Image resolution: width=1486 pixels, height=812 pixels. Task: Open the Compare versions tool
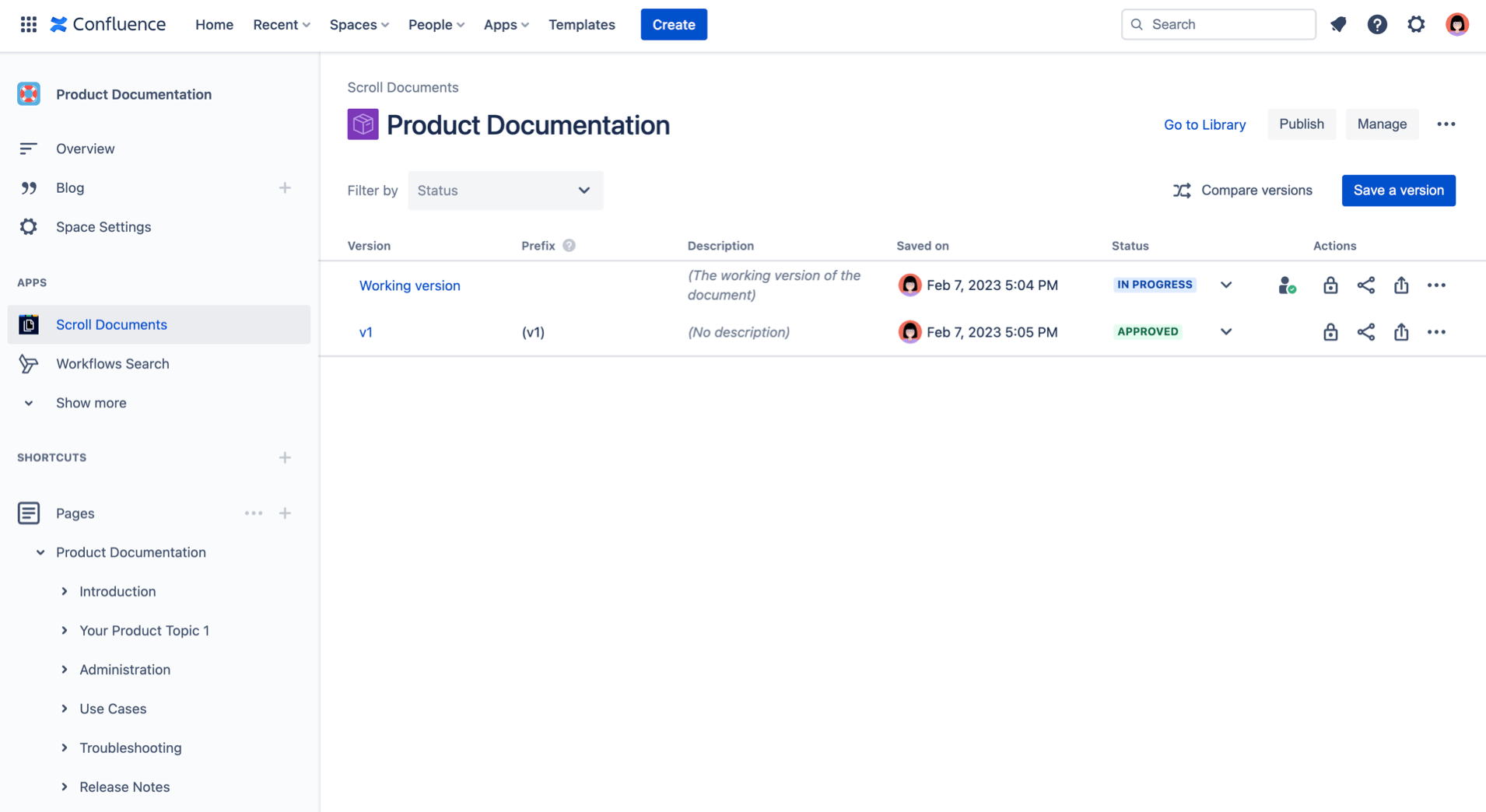click(x=1242, y=191)
